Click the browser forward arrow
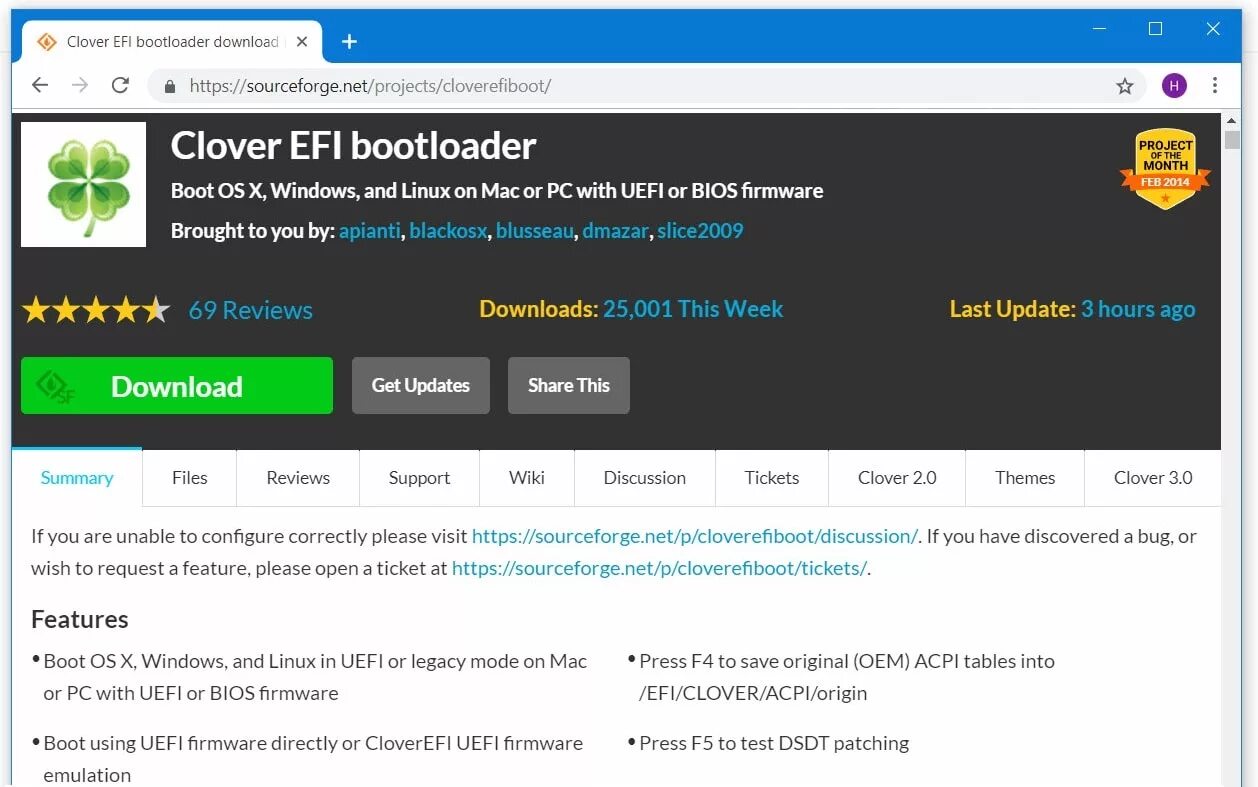1258x787 pixels. click(x=80, y=85)
